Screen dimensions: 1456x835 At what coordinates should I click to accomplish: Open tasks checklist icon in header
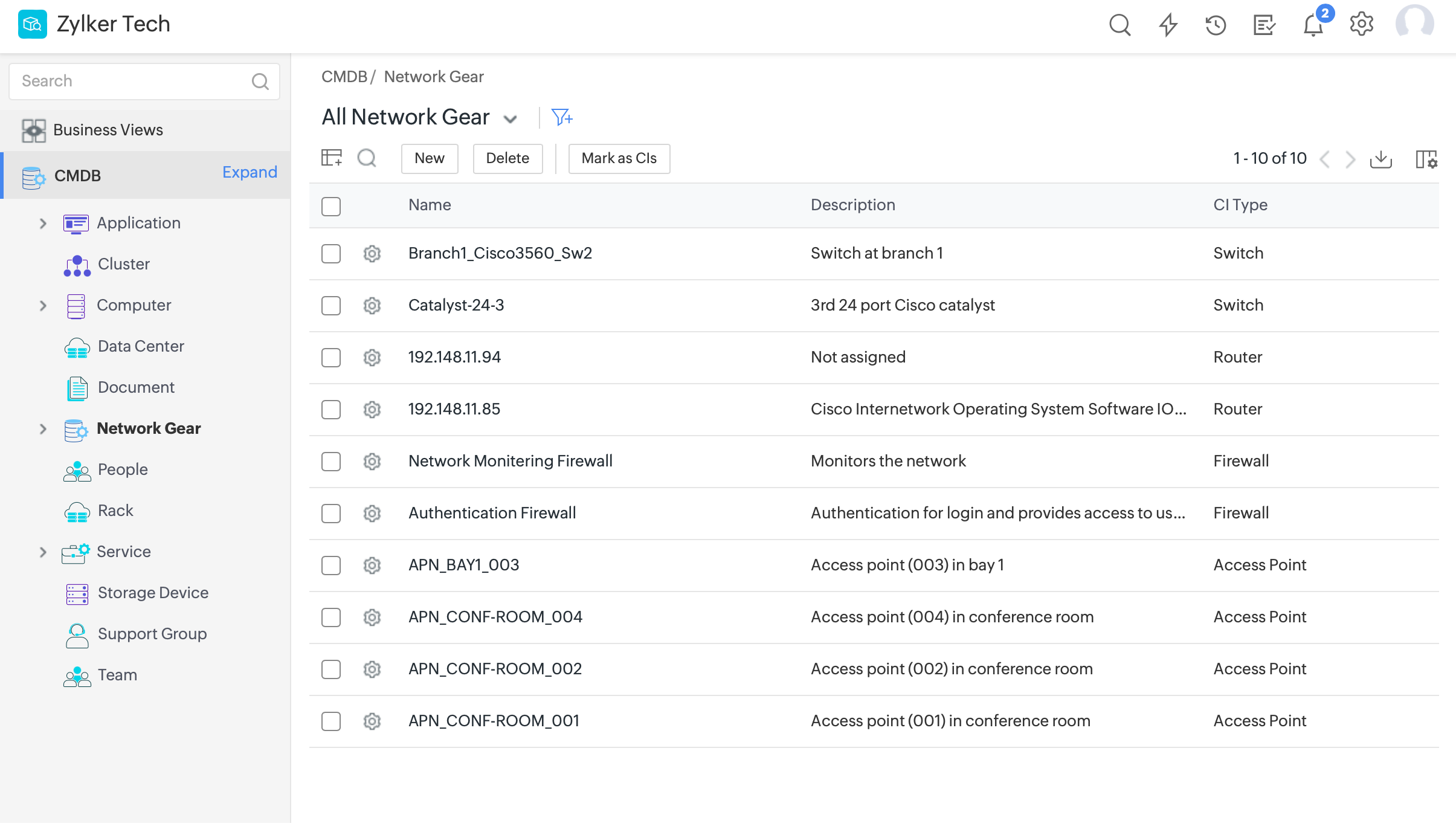click(1264, 25)
